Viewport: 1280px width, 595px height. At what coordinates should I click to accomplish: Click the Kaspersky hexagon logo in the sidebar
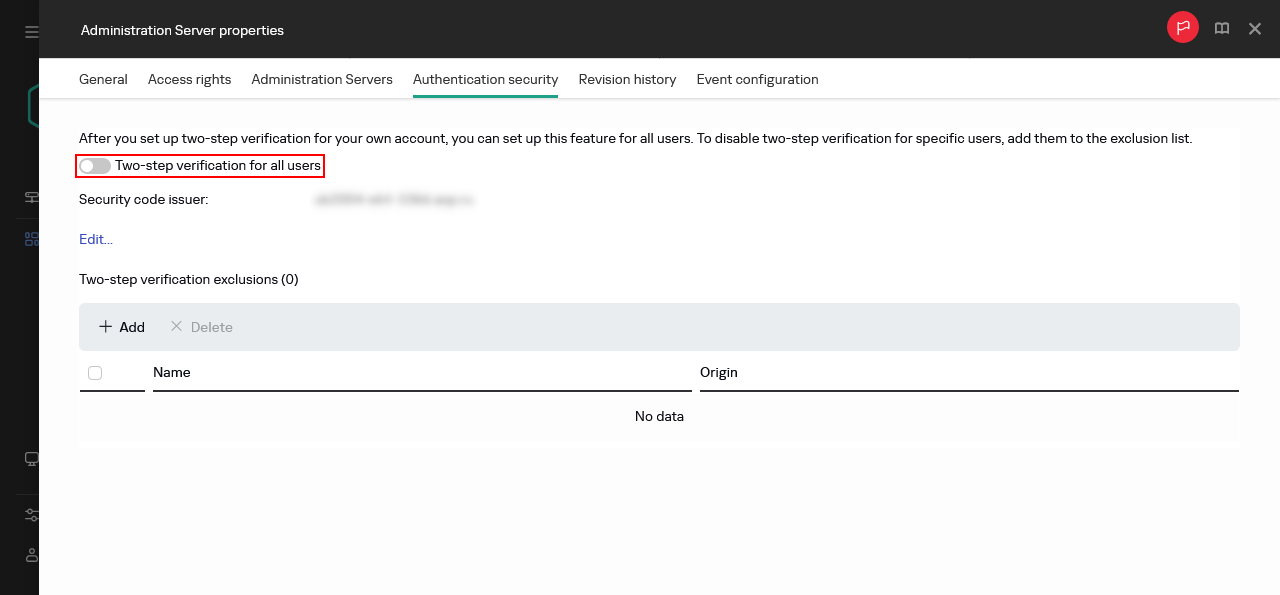[34, 105]
